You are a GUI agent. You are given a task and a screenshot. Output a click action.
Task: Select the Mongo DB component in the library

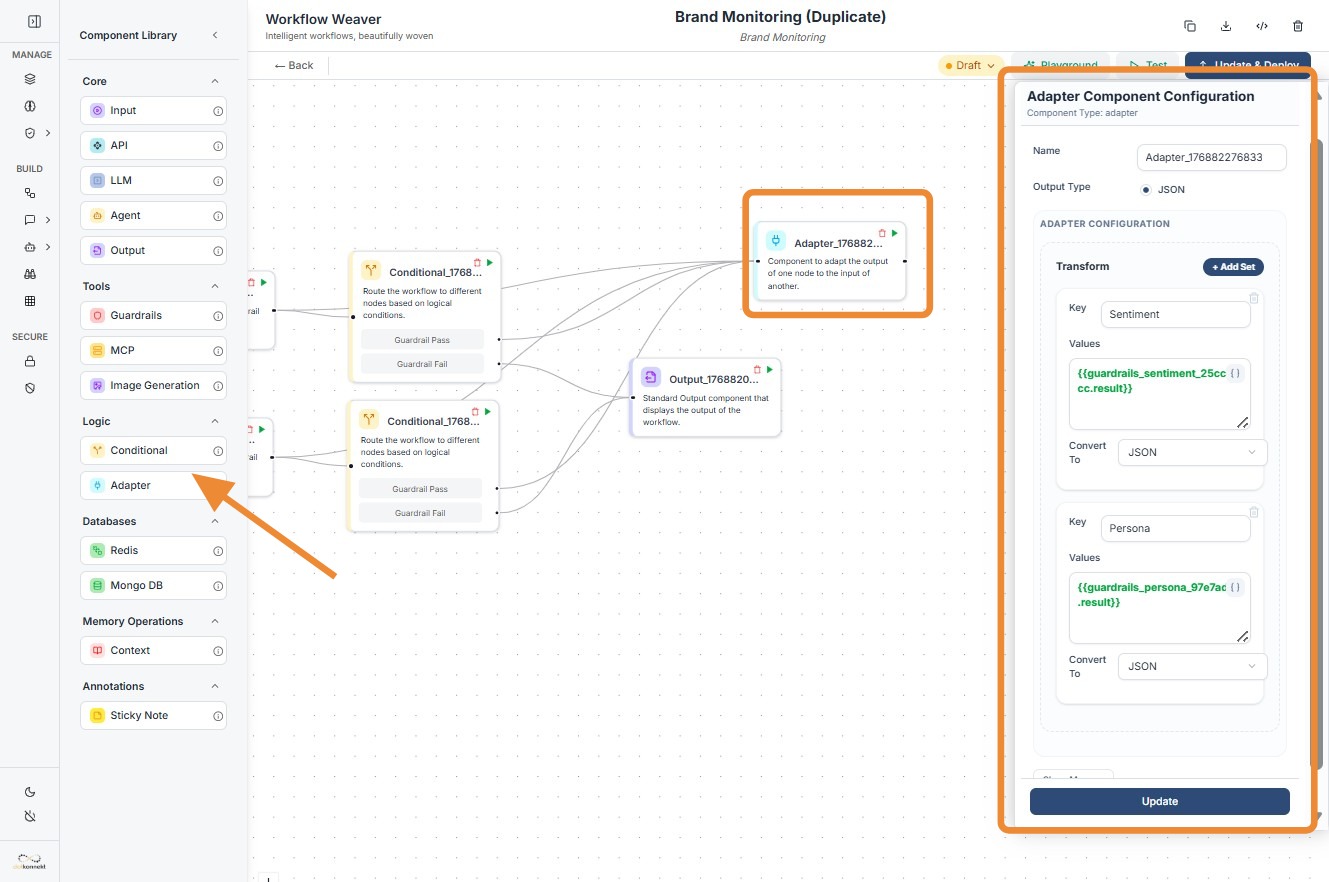(x=153, y=586)
